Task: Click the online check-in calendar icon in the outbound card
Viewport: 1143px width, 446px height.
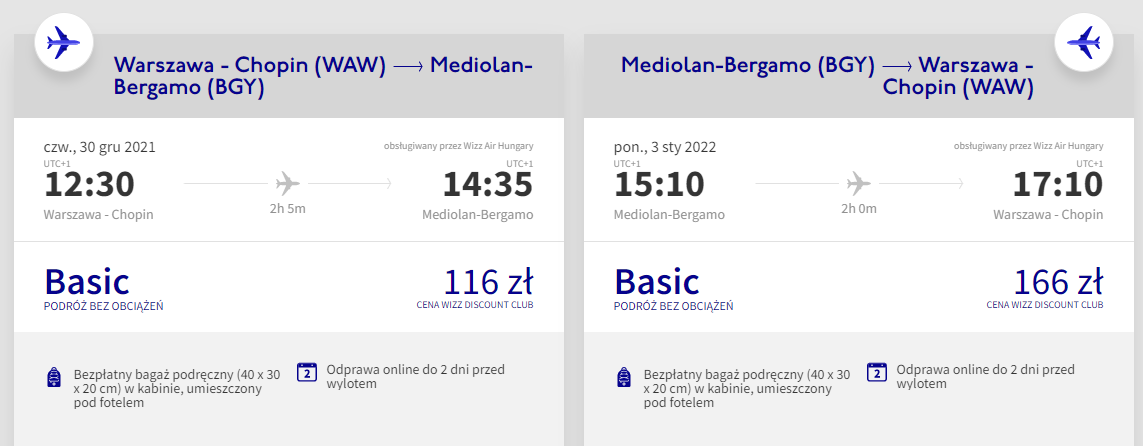Action: [x=308, y=372]
